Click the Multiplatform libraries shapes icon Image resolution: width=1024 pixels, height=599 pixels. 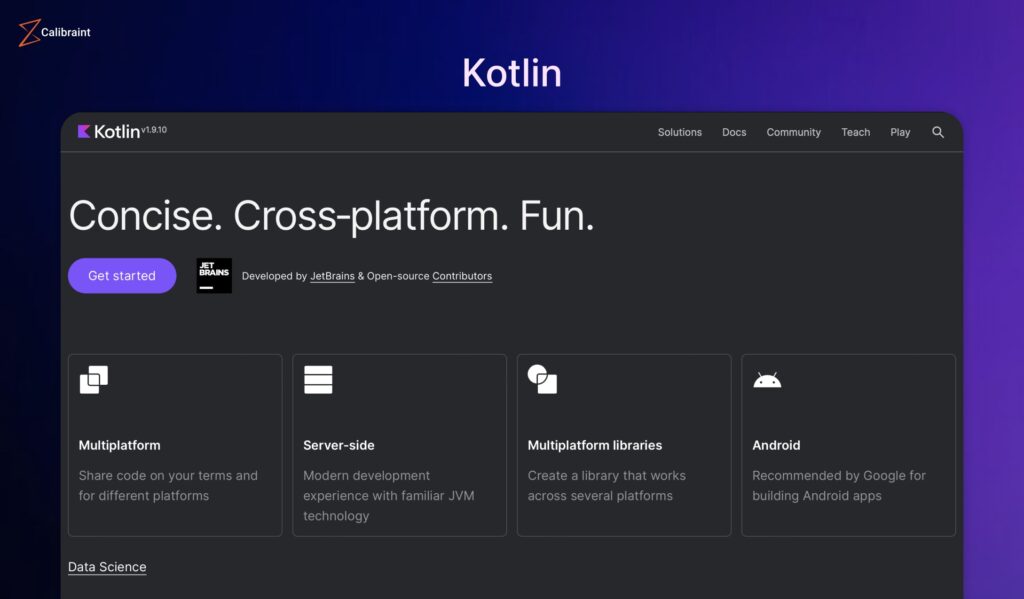(542, 379)
